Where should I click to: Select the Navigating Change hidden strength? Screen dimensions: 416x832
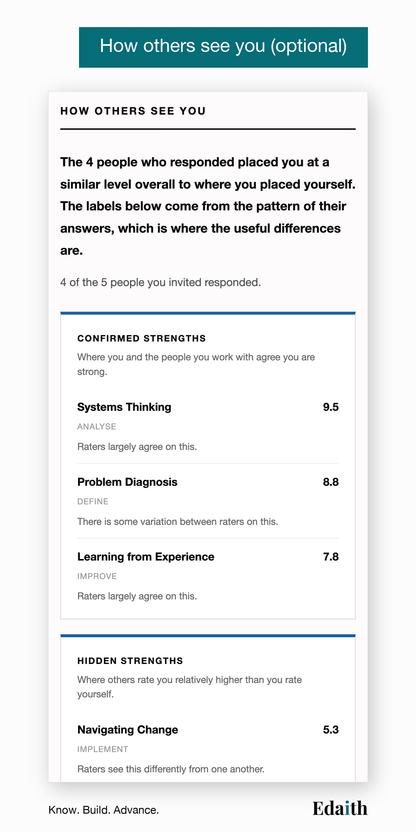(208, 749)
